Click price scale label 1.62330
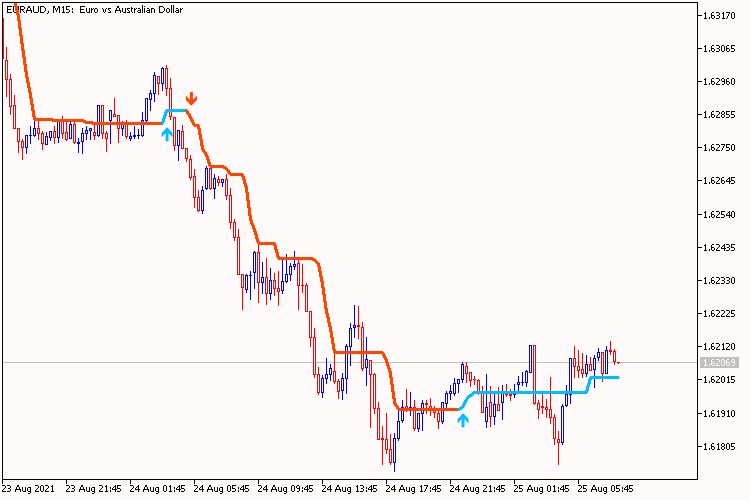This screenshot has height=500, width=750. tap(719, 280)
